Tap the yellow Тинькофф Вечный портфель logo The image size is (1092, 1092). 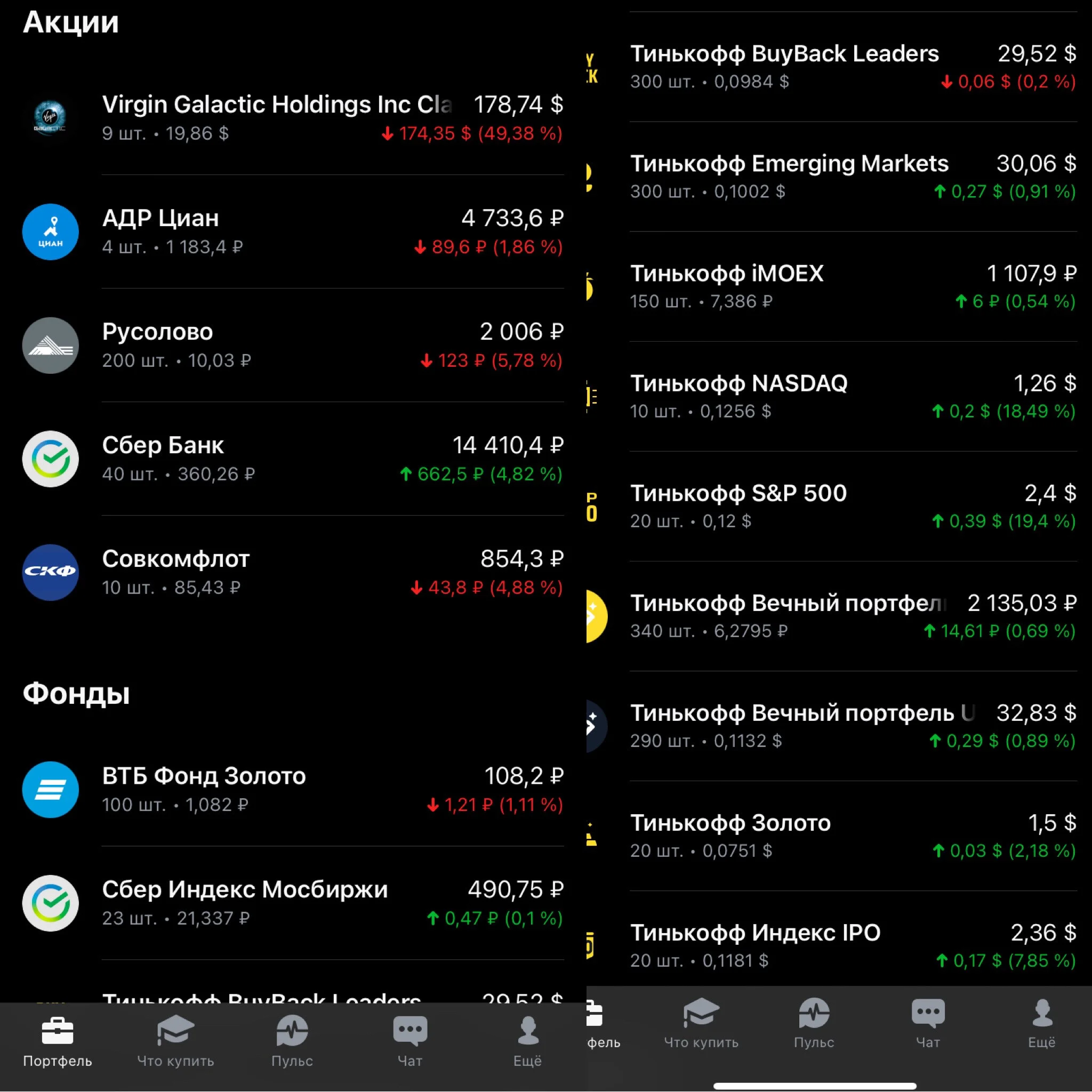597,616
